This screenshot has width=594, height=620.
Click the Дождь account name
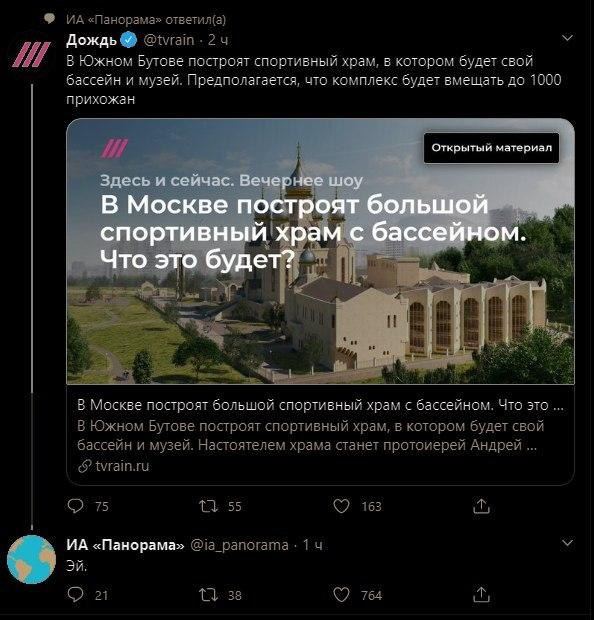[x=92, y=40]
